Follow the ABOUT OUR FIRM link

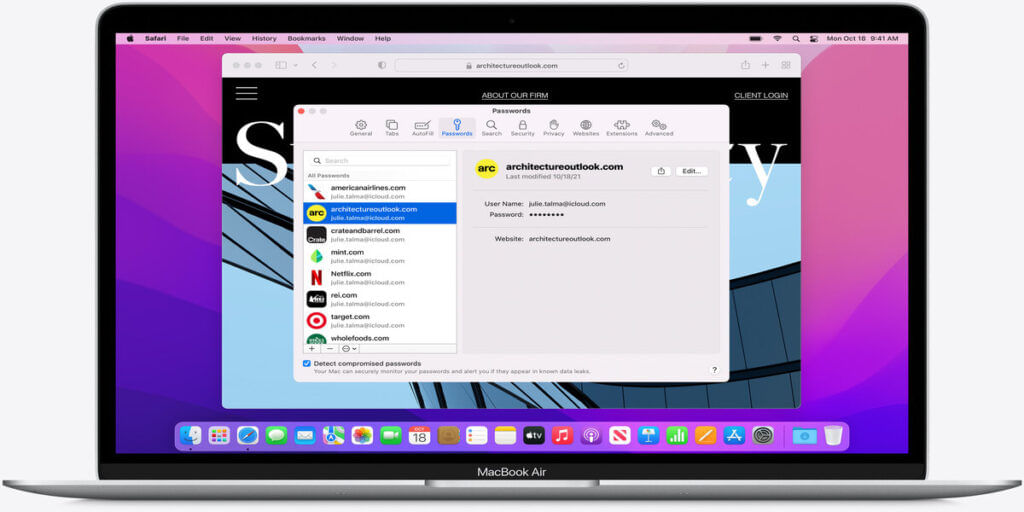point(515,95)
